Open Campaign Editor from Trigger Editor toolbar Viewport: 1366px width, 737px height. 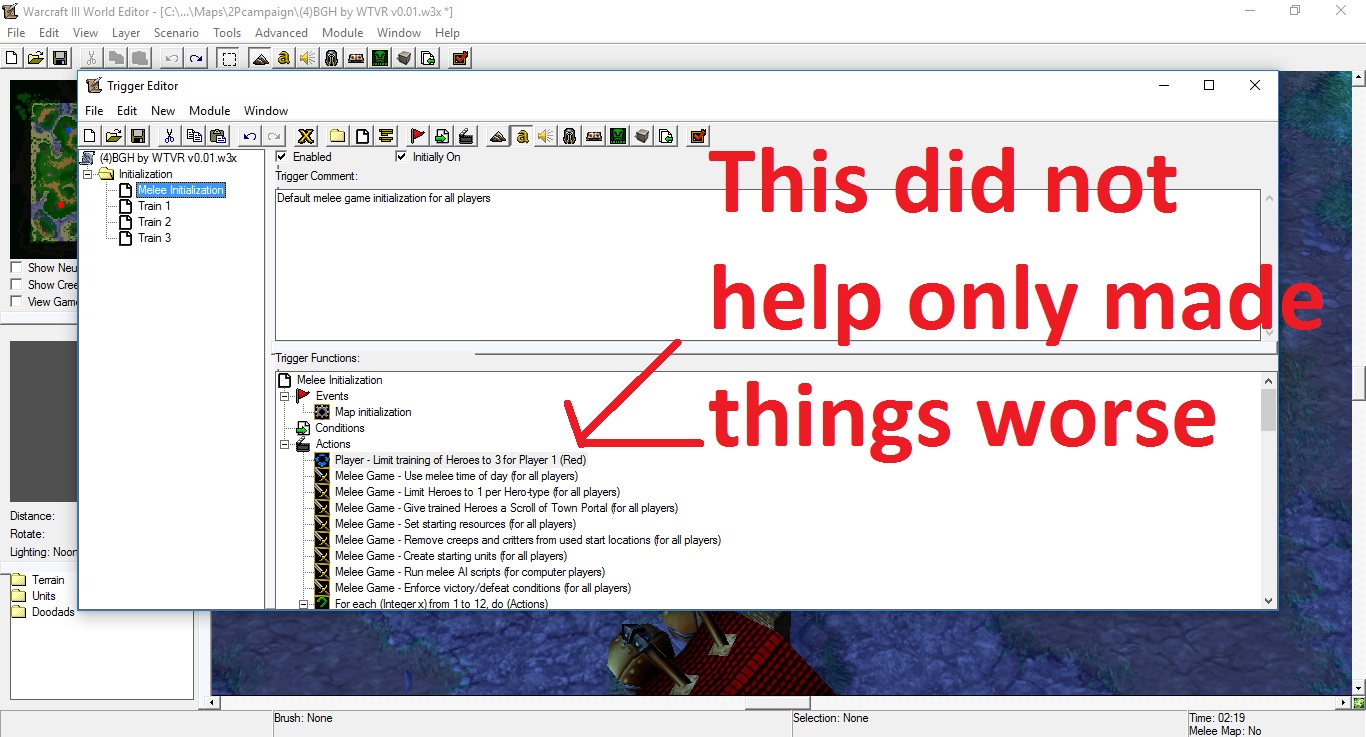594,136
